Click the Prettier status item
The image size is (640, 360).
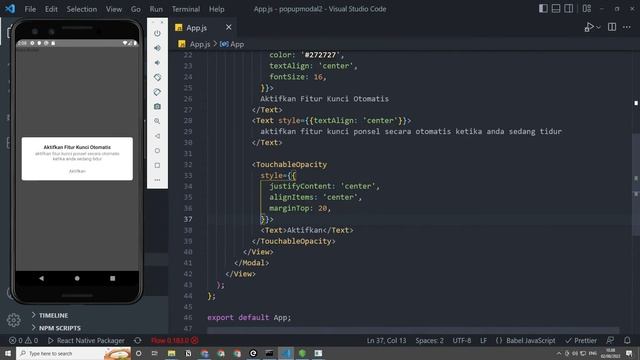coord(581,340)
